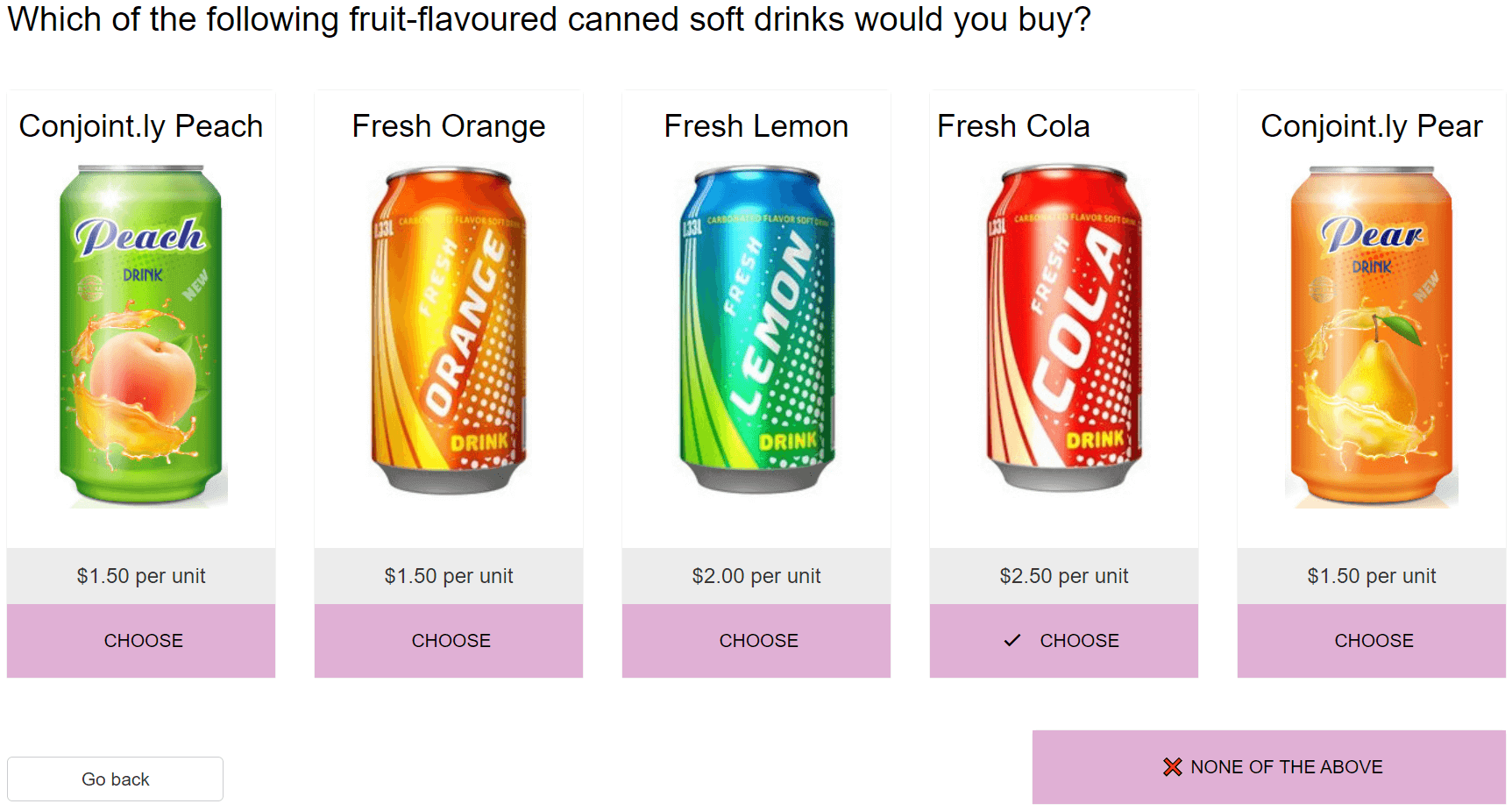Click the orange Pear can image
The width and height of the screenshot is (1512, 811).
[1372, 336]
